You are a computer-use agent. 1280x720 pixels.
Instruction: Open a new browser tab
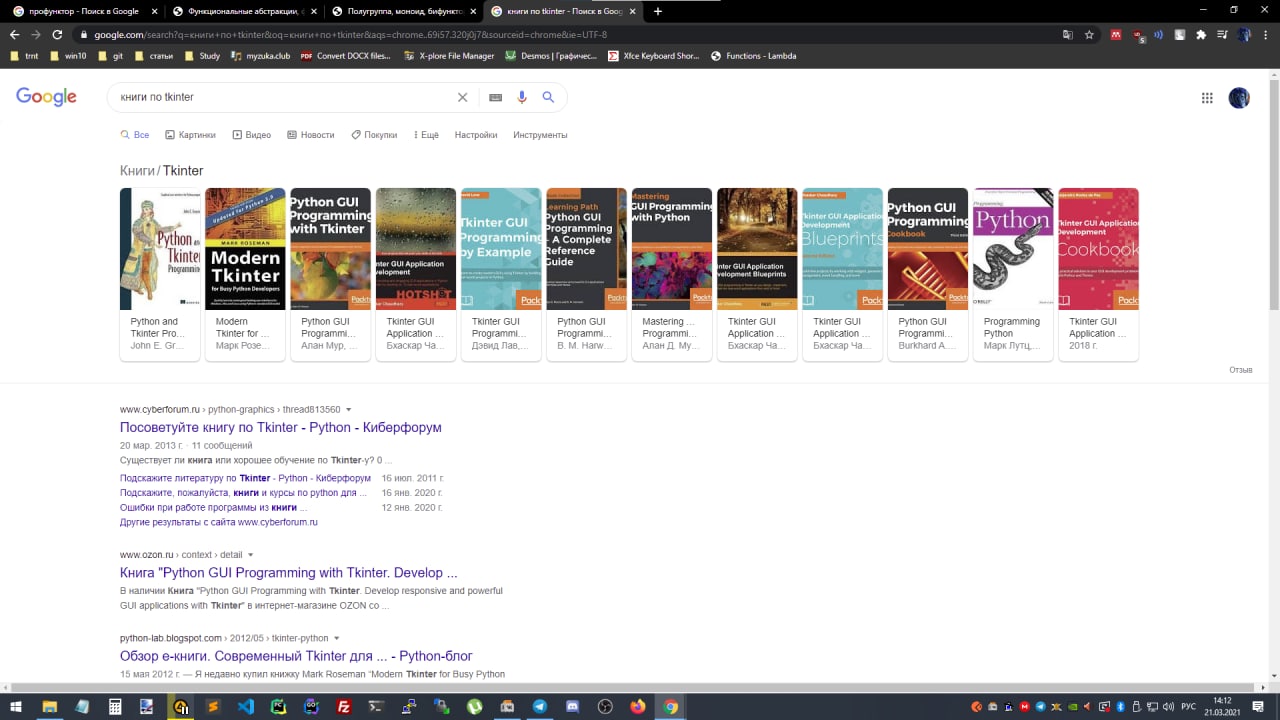click(x=657, y=11)
